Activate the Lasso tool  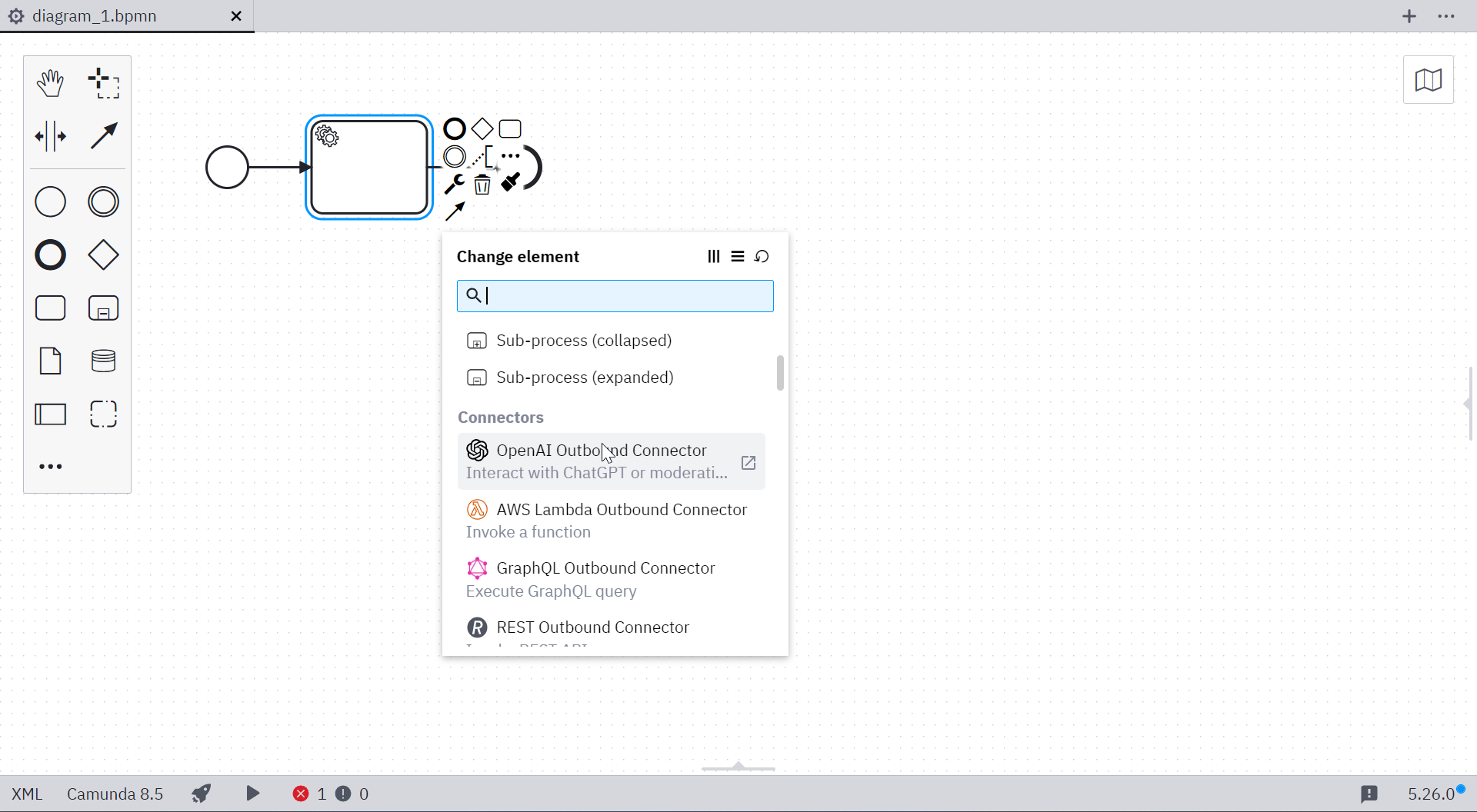(x=103, y=82)
